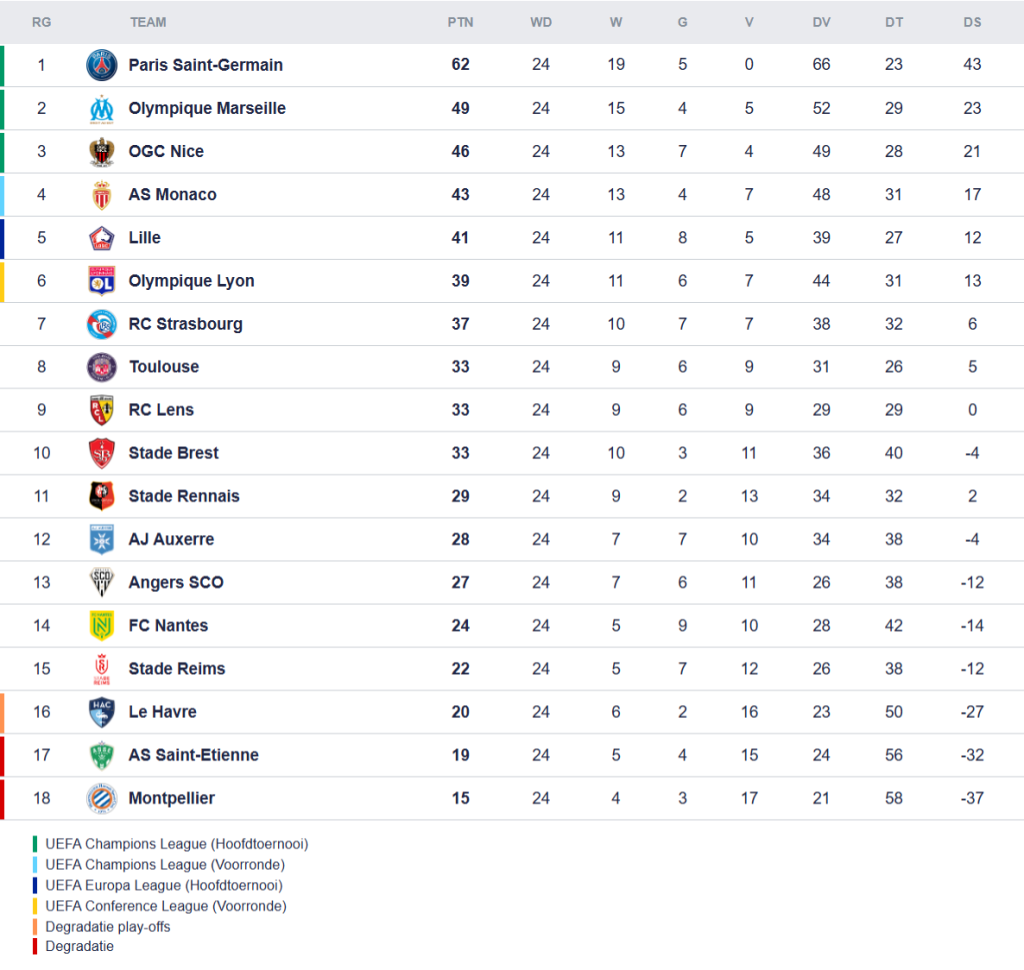Open the RC Lens team link
Viewport: 1024px width, 970px height.
pos(161,410)
